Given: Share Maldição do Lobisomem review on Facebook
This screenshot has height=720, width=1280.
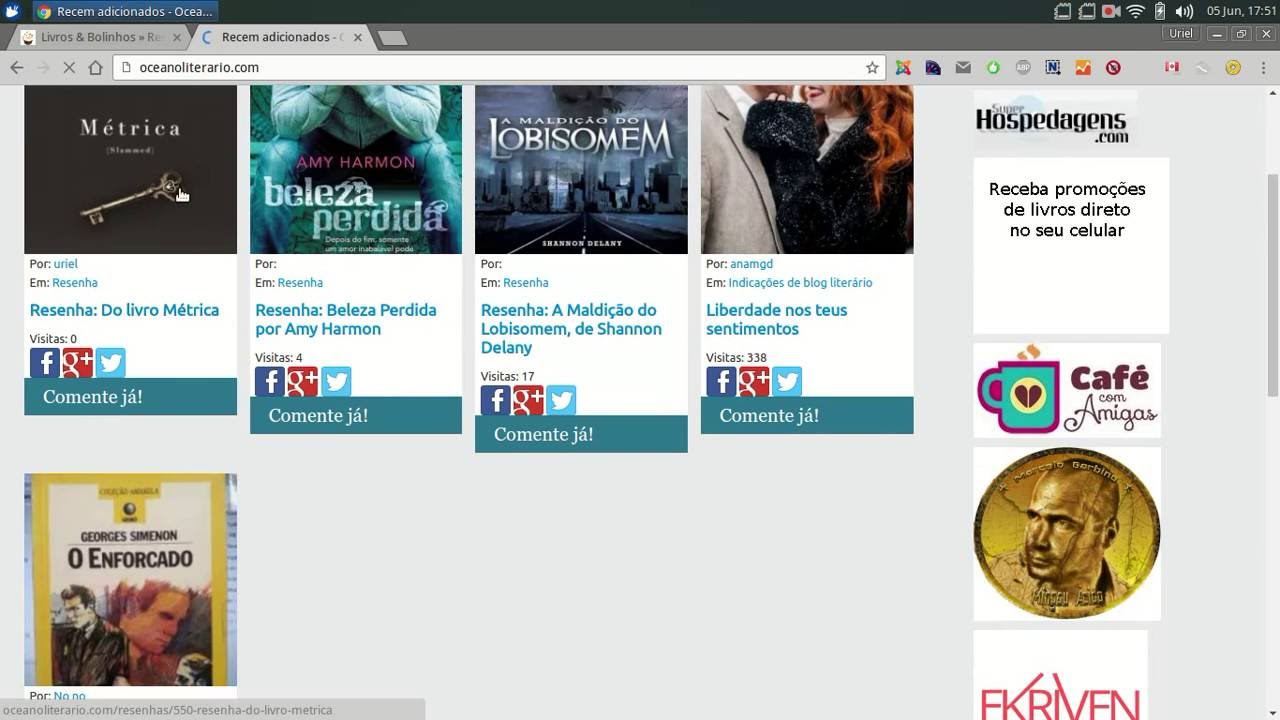Looking at the screenshot, I should (495, 400).
